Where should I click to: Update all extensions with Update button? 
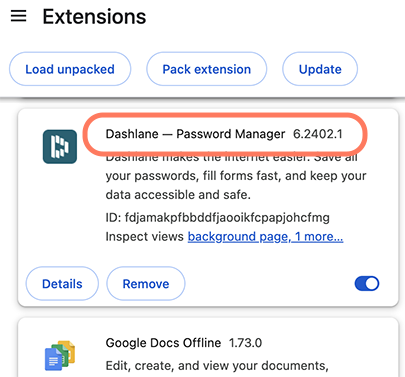click(320, 69)
